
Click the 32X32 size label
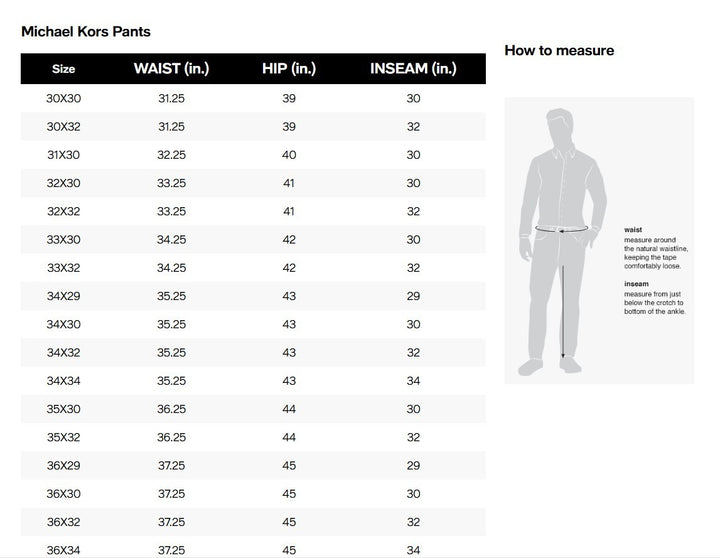click(x=63, y=211)
